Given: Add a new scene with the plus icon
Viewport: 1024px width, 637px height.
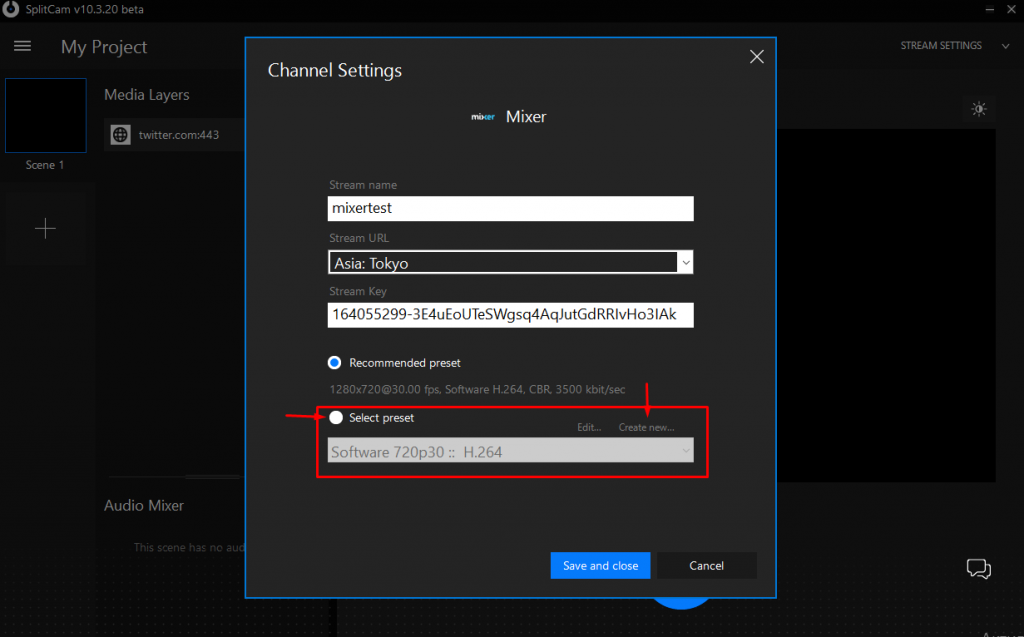Looking at the screenshot, I should point(45,229).
